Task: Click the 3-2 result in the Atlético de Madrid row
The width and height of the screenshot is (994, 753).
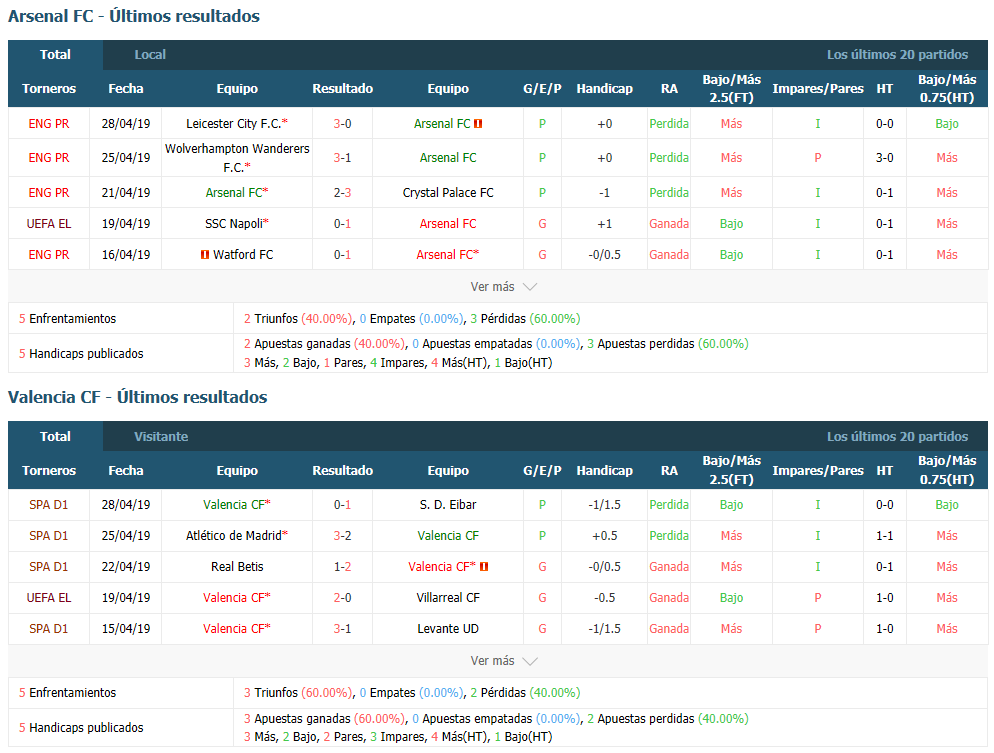Action: click(342, 536)
